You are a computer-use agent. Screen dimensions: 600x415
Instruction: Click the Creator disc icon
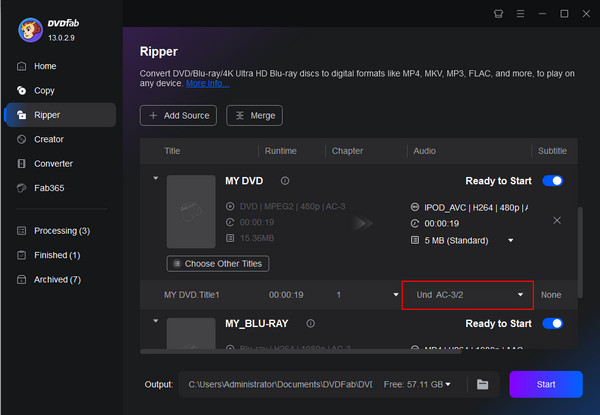coord(21,139)
